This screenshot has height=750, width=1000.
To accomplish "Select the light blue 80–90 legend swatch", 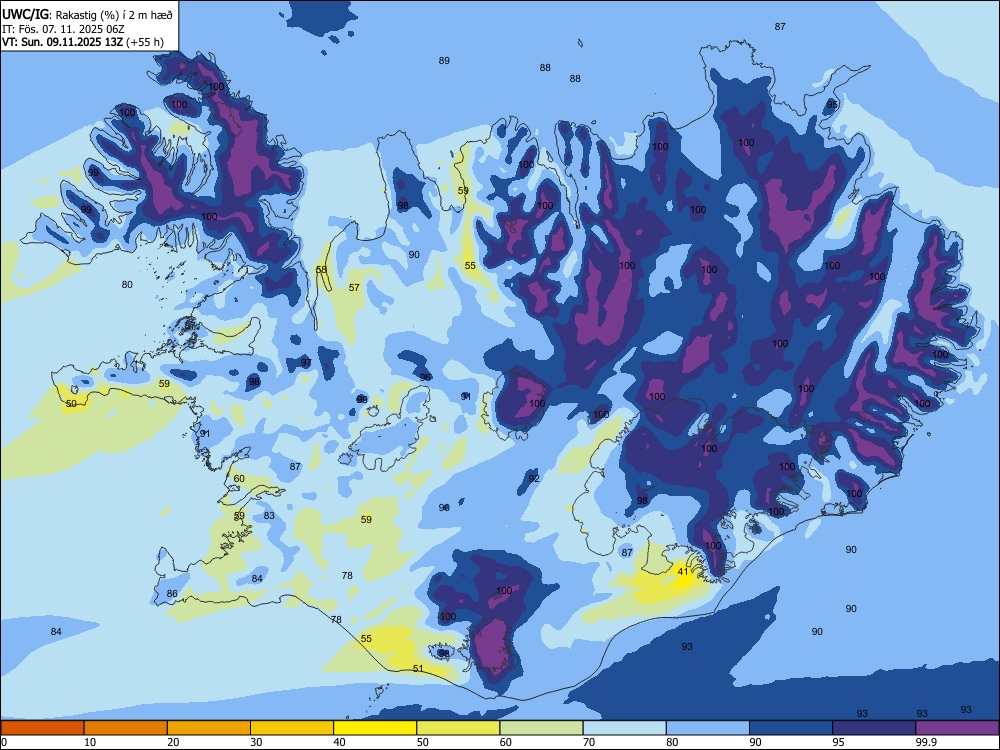I will click(x=708, y=728).
